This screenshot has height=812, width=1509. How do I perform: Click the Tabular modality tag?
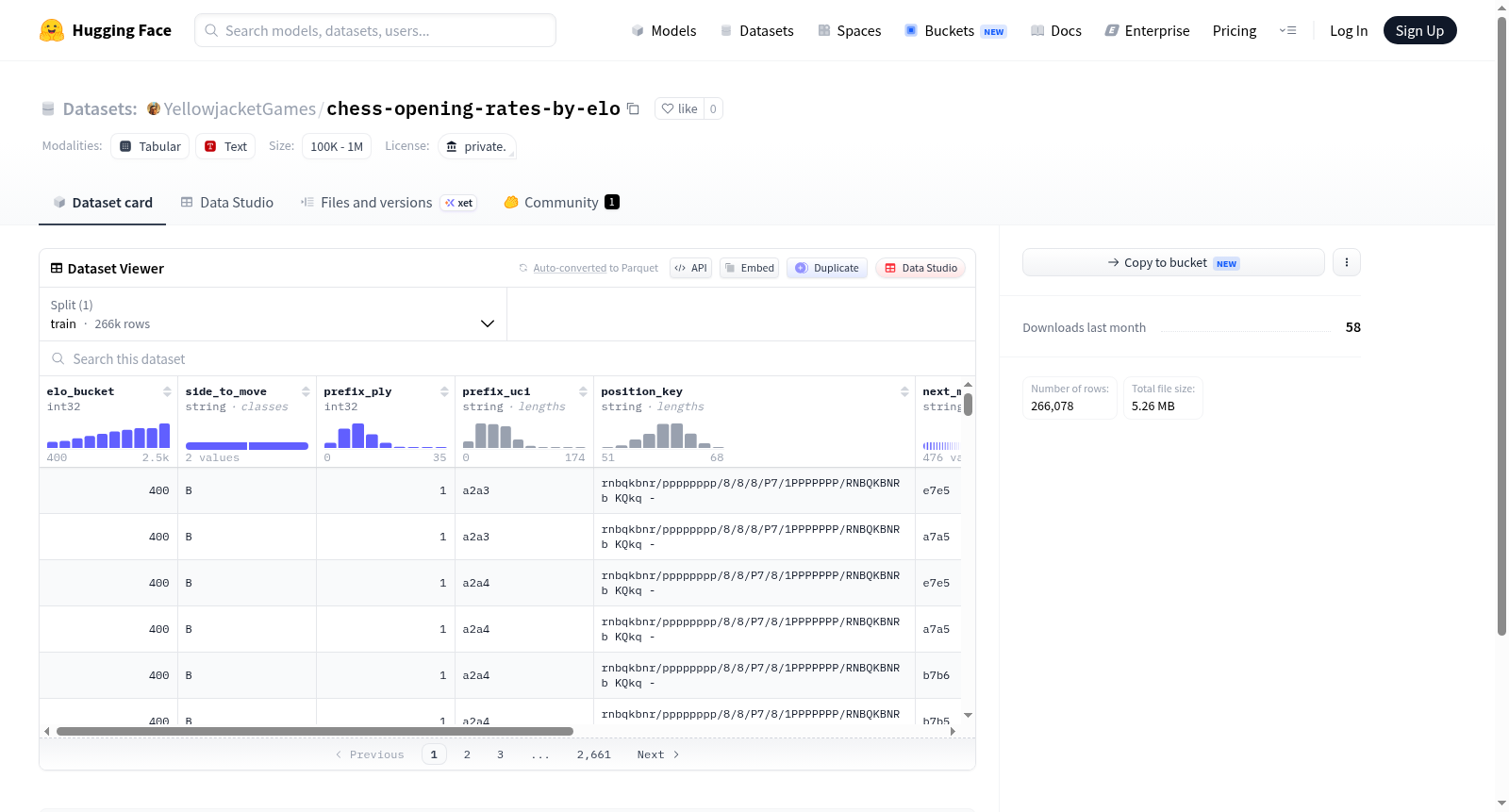point(150,146)
